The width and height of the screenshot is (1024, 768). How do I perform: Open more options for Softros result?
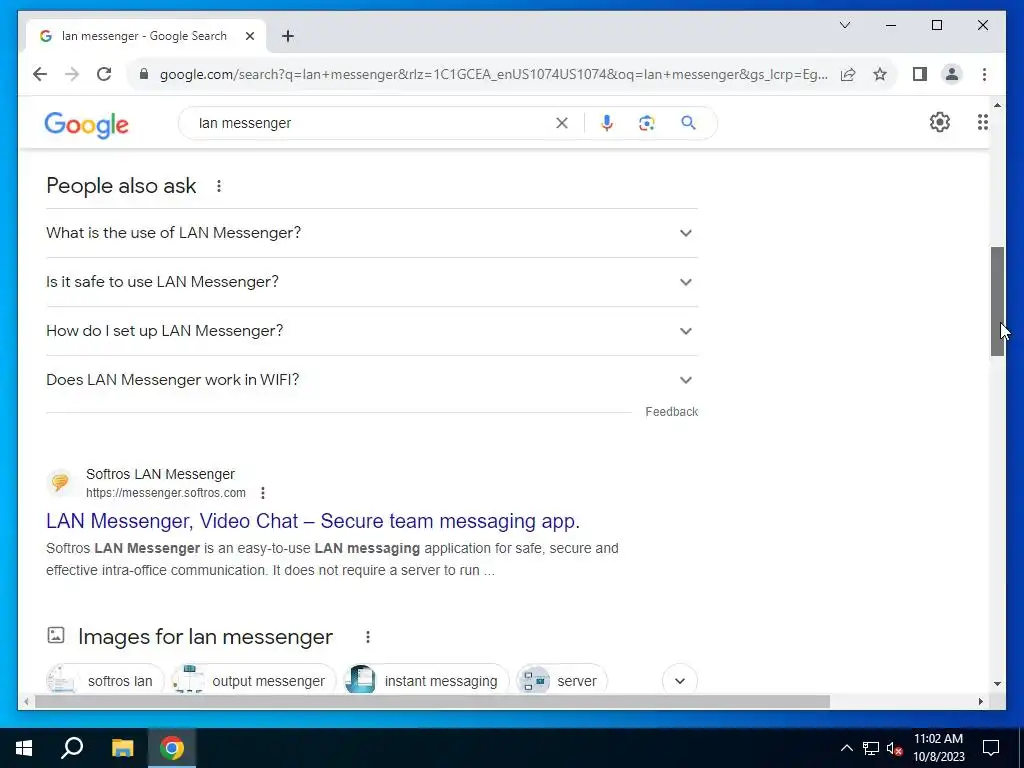(x=263, y=493)
